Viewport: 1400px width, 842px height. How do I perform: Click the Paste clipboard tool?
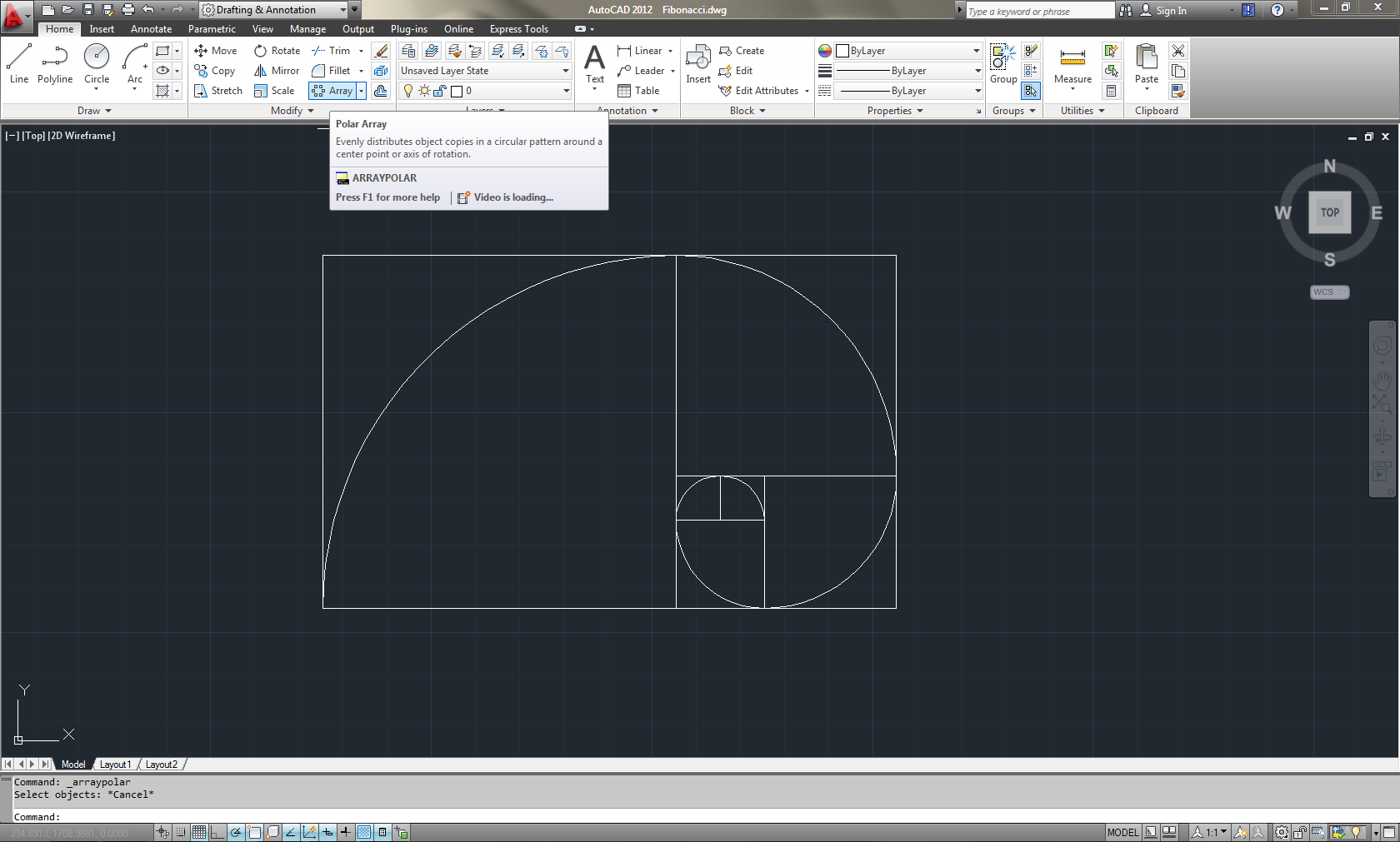(1147, 64)
